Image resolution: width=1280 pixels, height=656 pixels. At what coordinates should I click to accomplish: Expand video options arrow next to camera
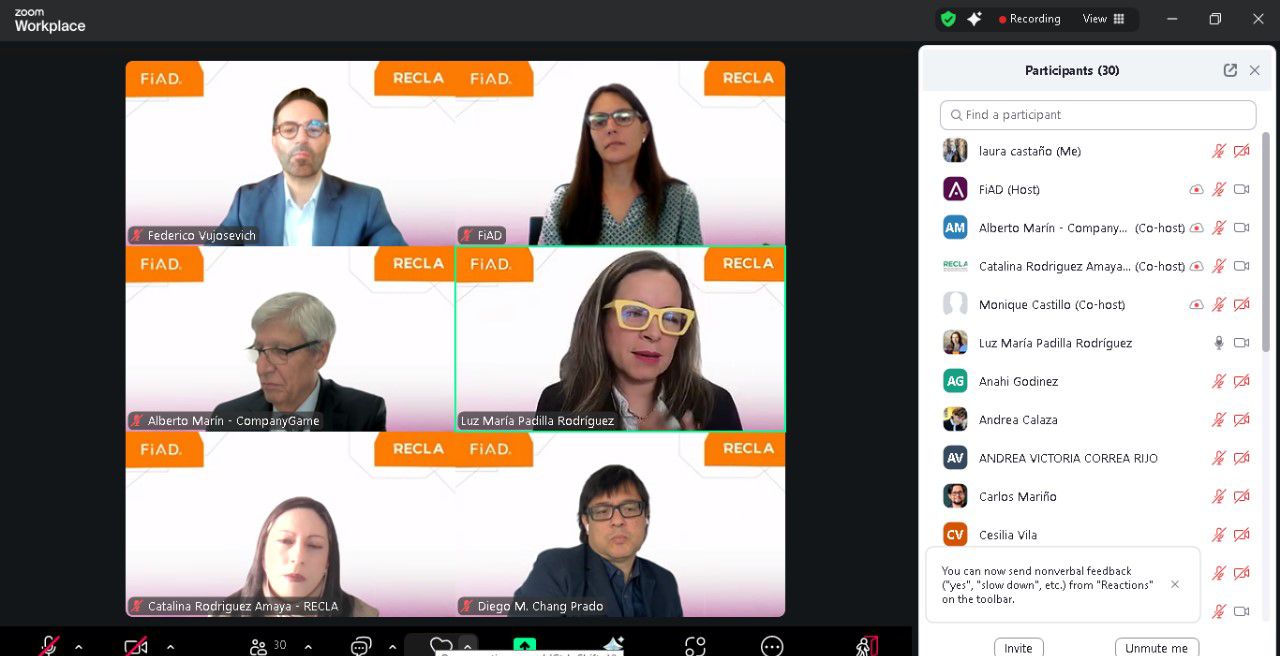tap(170, 647)
